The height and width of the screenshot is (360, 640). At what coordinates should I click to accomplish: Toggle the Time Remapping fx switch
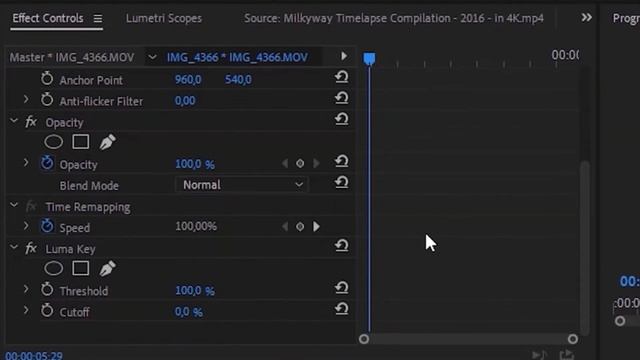coord(31,206)
